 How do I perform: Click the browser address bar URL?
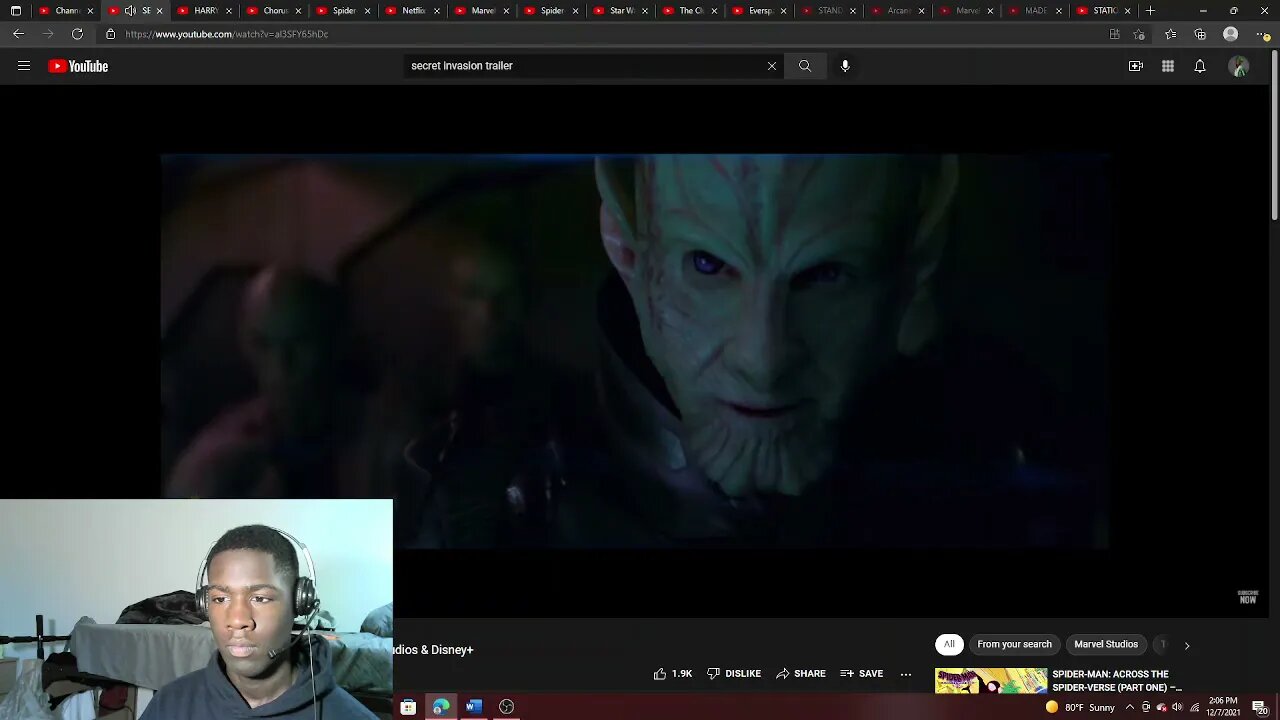pyautogui.click(x=227, y=34)
